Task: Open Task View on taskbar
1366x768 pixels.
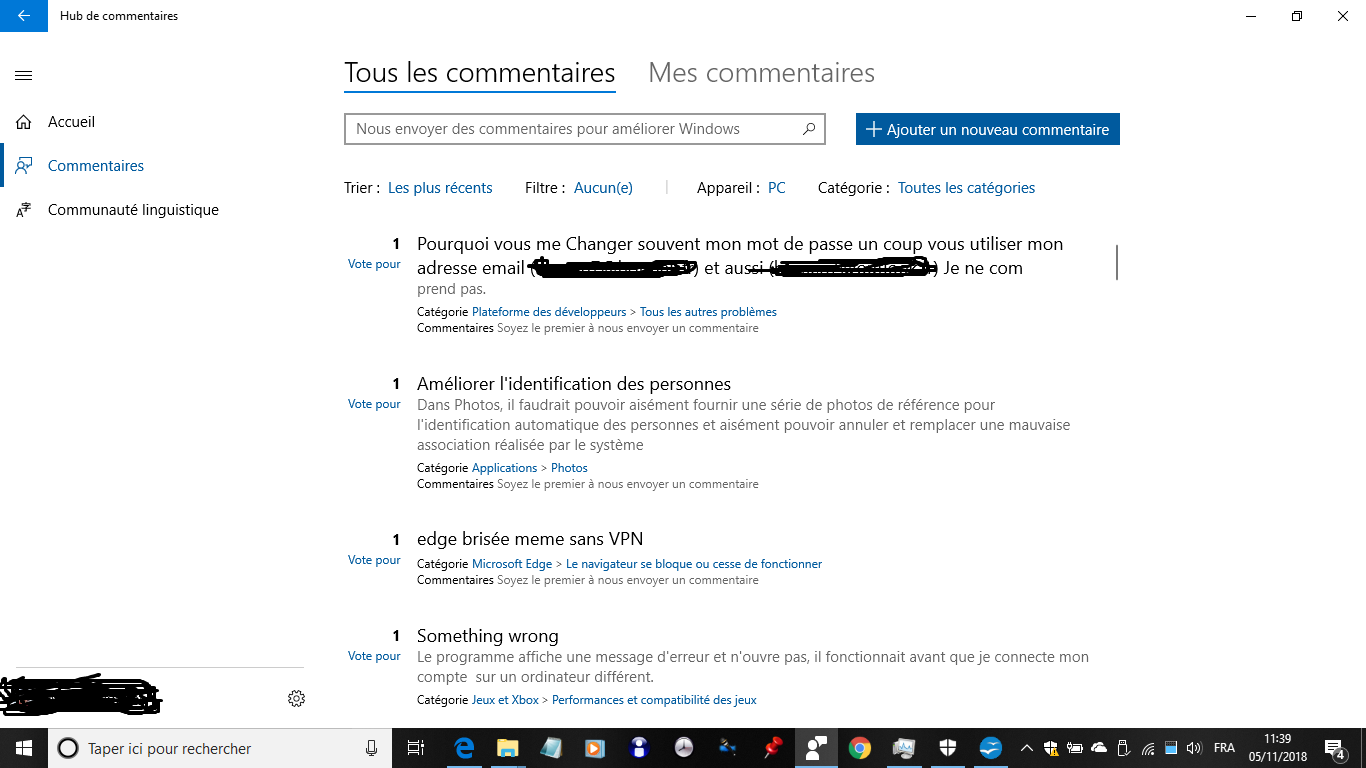Action: point(416,748)
